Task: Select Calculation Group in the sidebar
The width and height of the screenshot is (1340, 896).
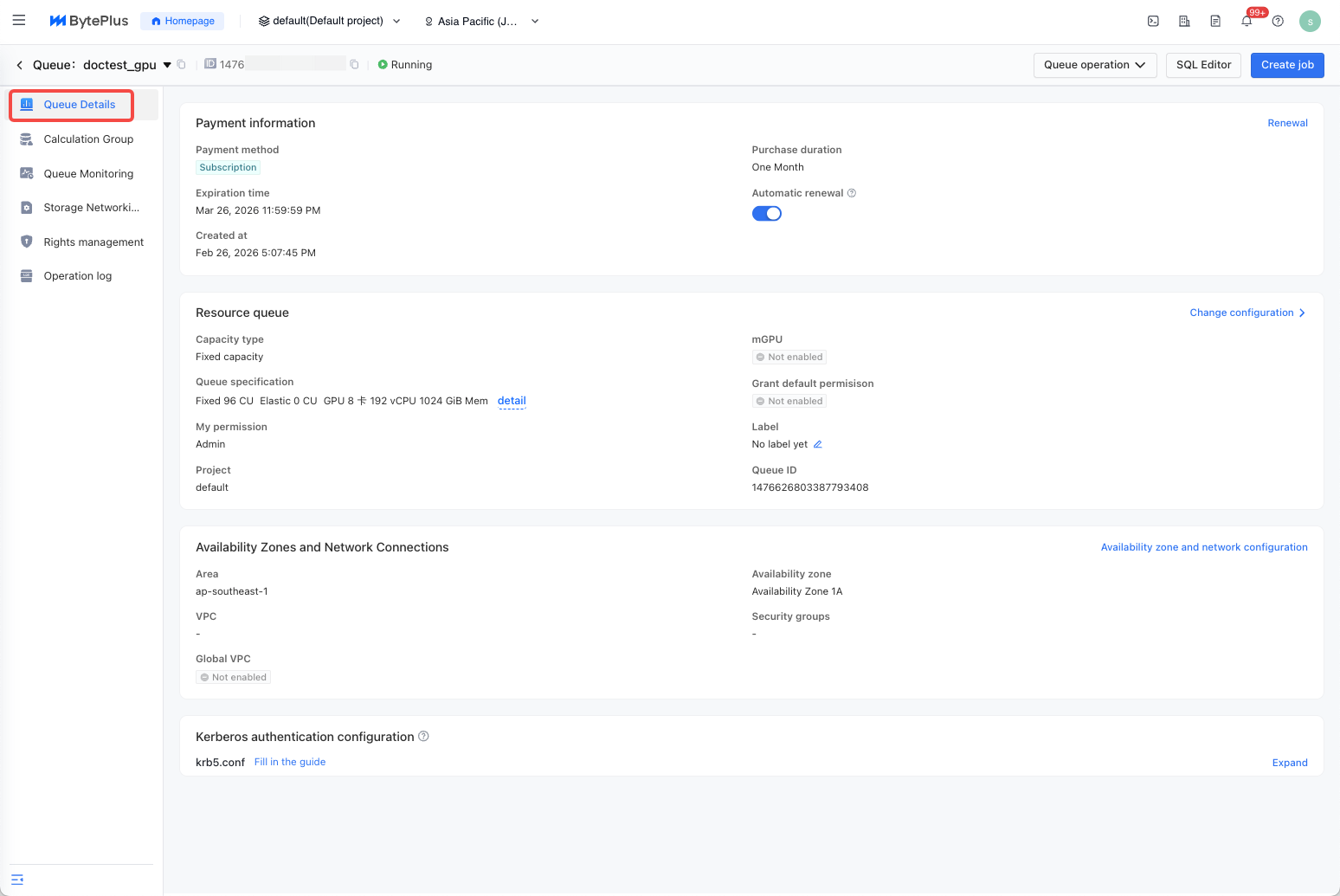Action: [88, 139]
